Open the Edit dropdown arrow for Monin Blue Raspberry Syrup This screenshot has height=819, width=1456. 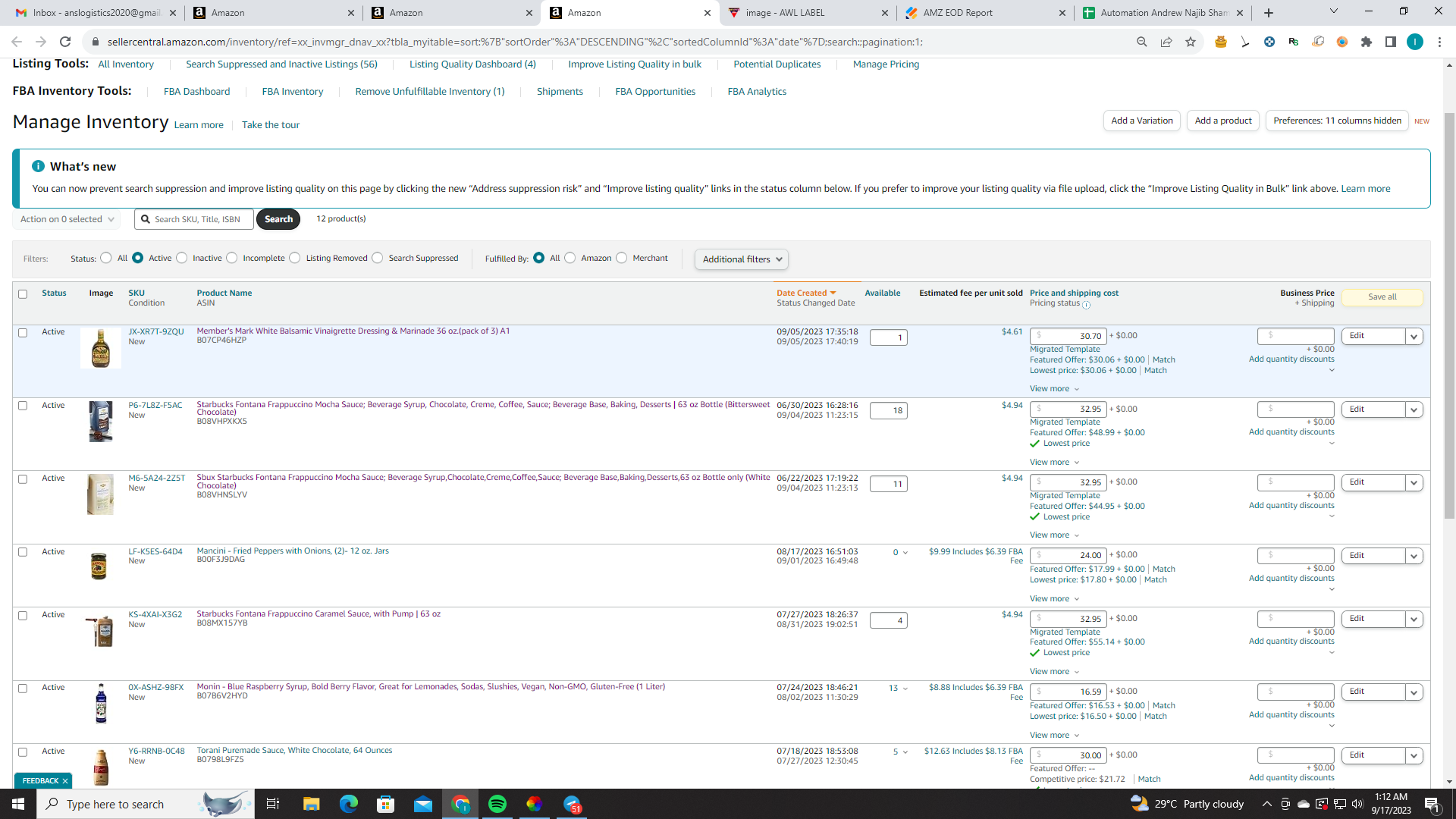[x=1414, y=692]
